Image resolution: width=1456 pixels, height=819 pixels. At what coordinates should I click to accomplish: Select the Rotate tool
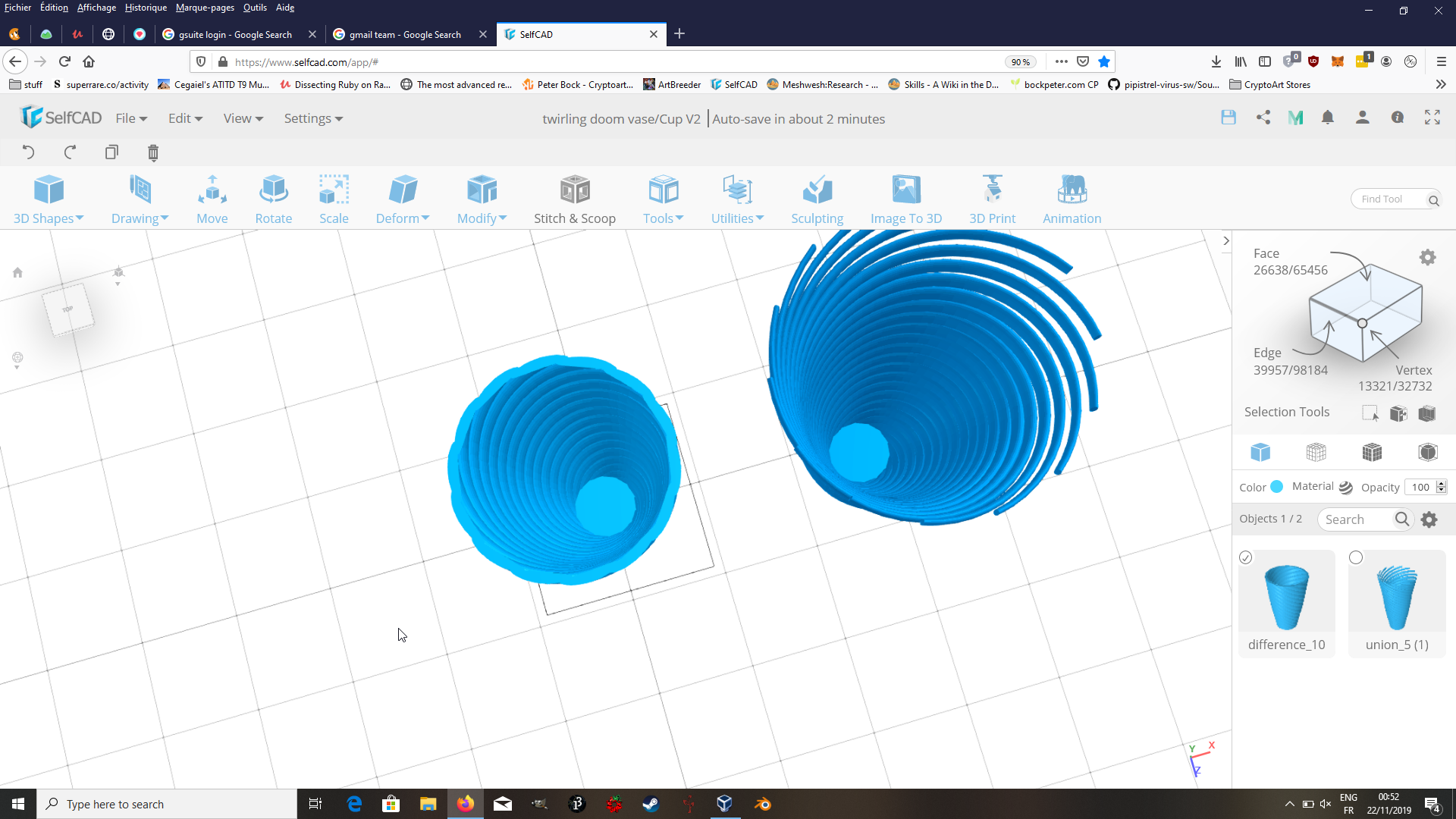point(274,199)
